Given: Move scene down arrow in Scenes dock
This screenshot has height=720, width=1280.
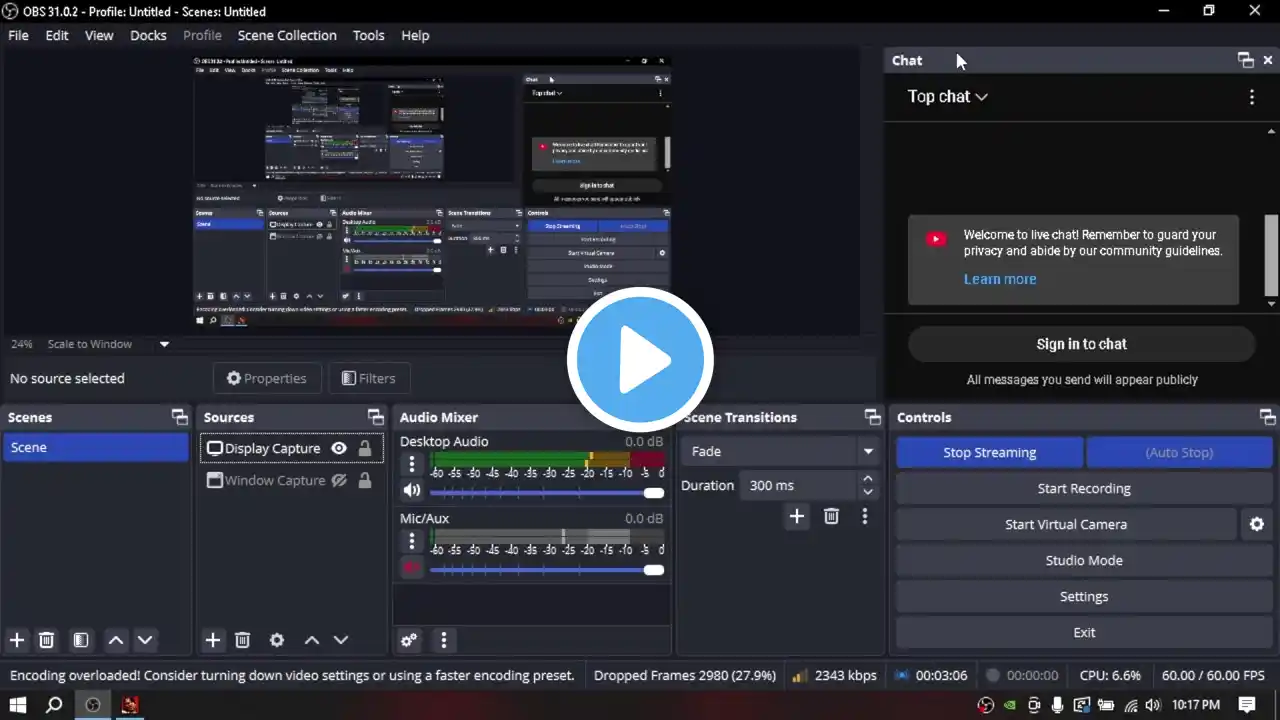Looking at the screenshot, I should click(x=145, y=640).
